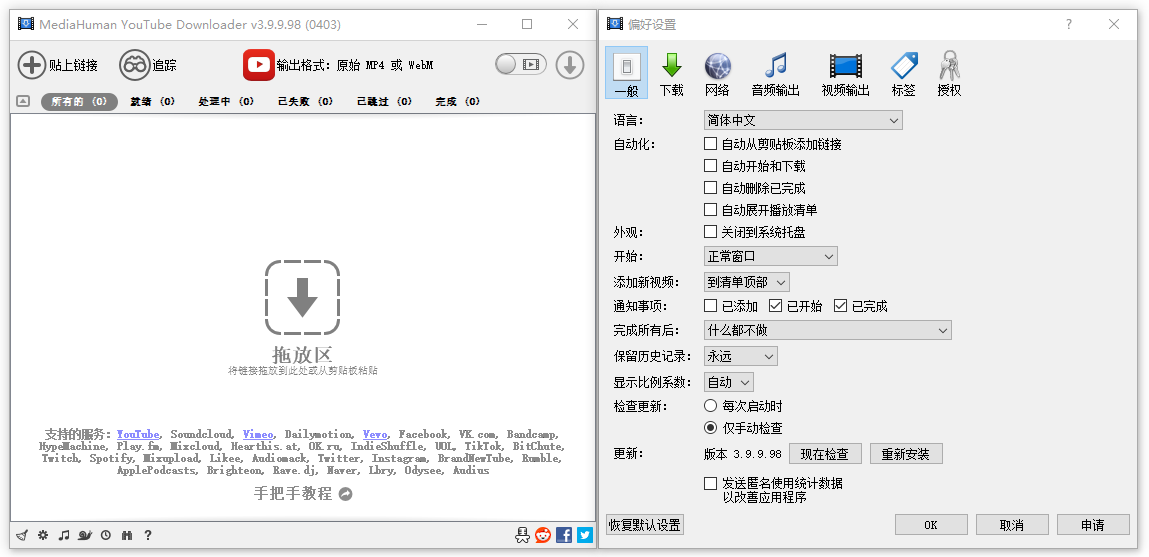
Task: Click the paste link plus icon
Action: coord(32,65)
